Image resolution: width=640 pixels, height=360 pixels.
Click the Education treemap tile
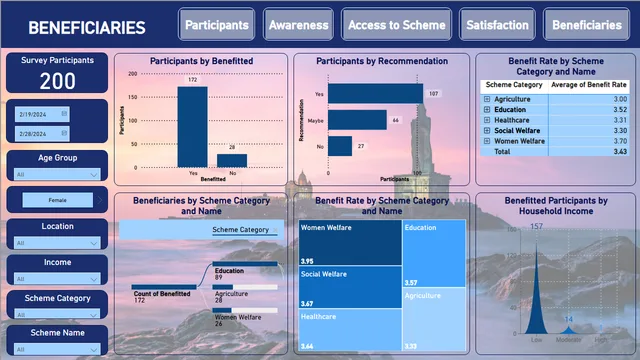pos(434,253)
